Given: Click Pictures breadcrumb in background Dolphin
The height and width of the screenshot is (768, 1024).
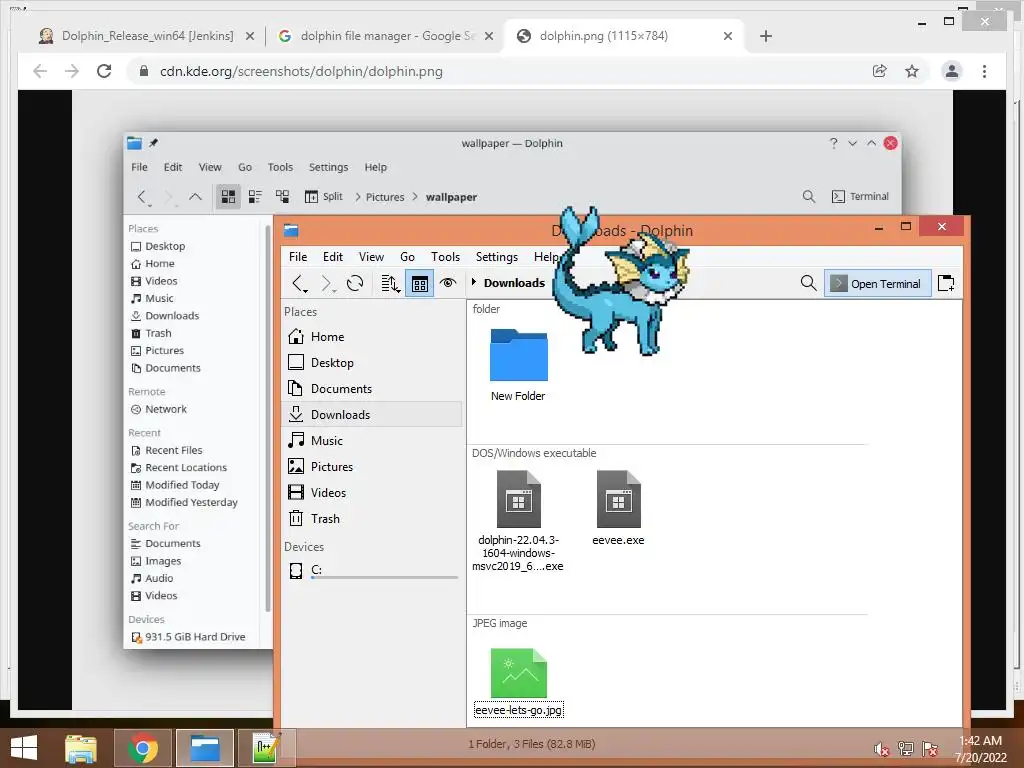Looking at the screenshot, I should pos(385,197).
